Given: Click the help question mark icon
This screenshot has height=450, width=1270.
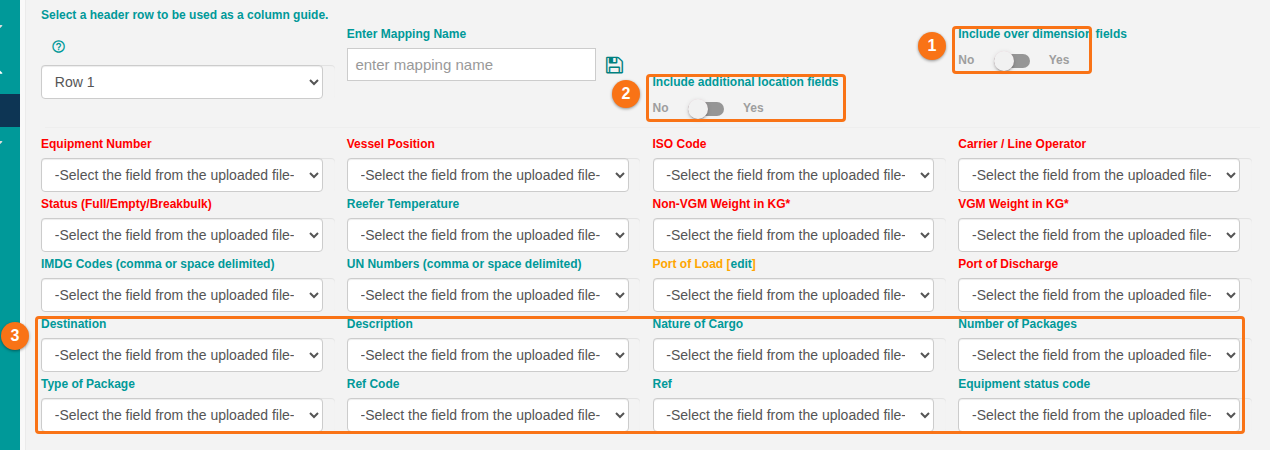Looking at the screenshot, I should 58,47.
